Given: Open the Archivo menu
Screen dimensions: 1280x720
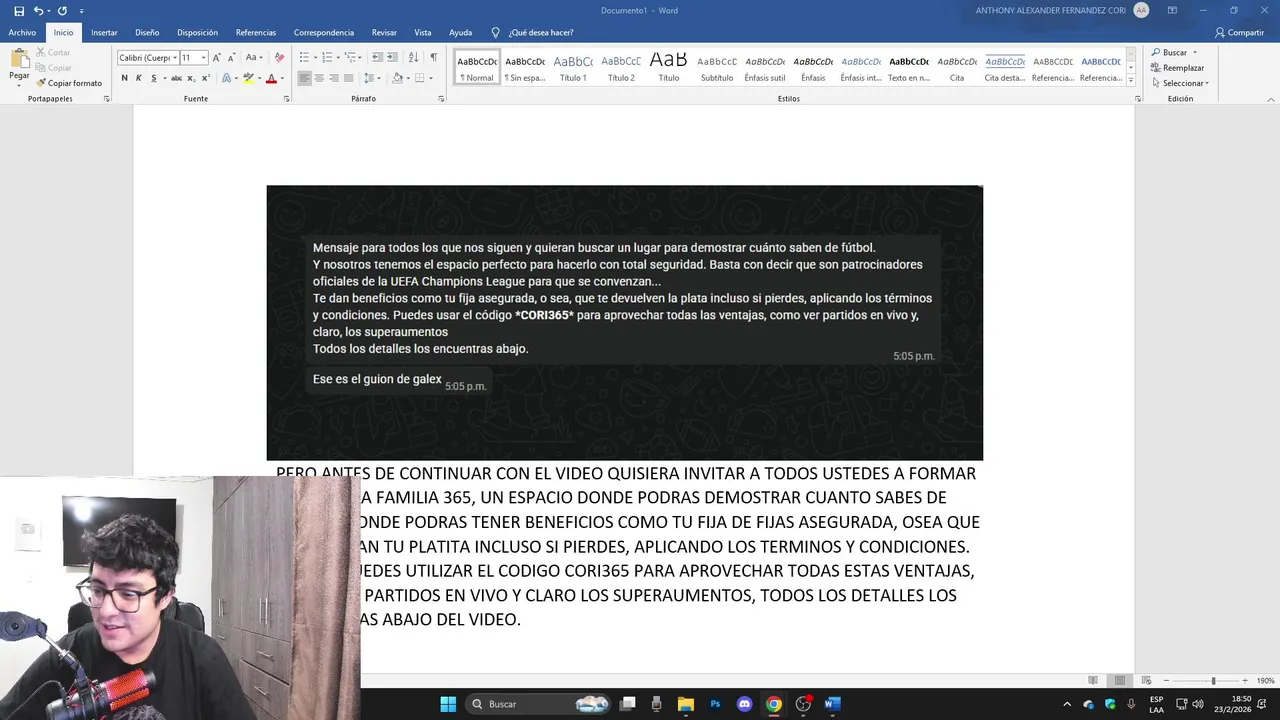Looking at the screenshot, I should pyautogui.click(x=22, y=33).
